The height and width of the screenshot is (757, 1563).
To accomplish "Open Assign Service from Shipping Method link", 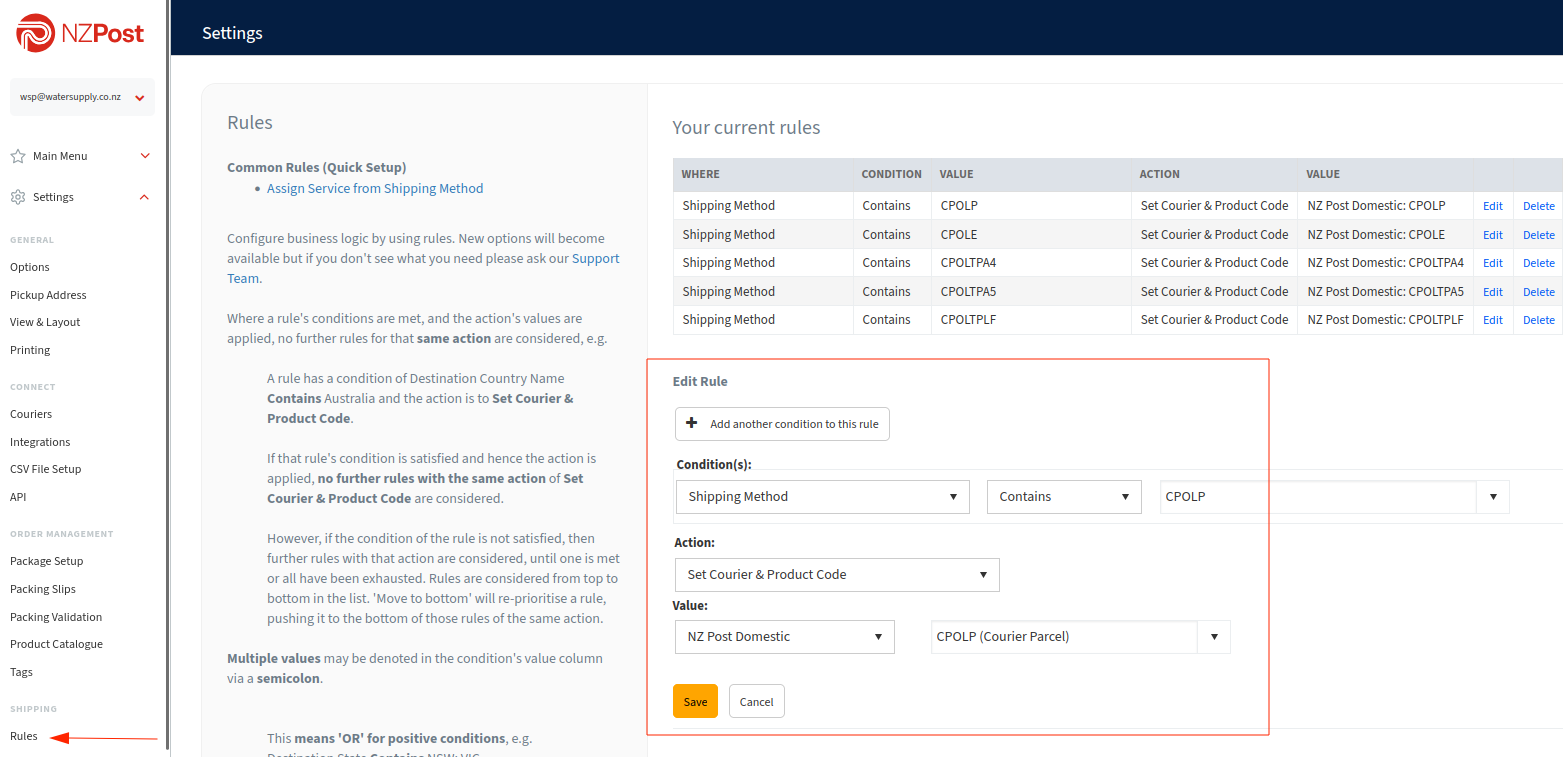I will (374, 188).
